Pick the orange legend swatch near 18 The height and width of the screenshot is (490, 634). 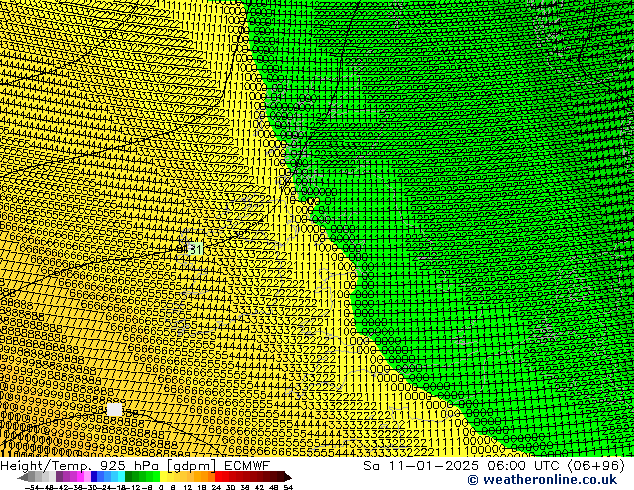(x=205, y=477)
